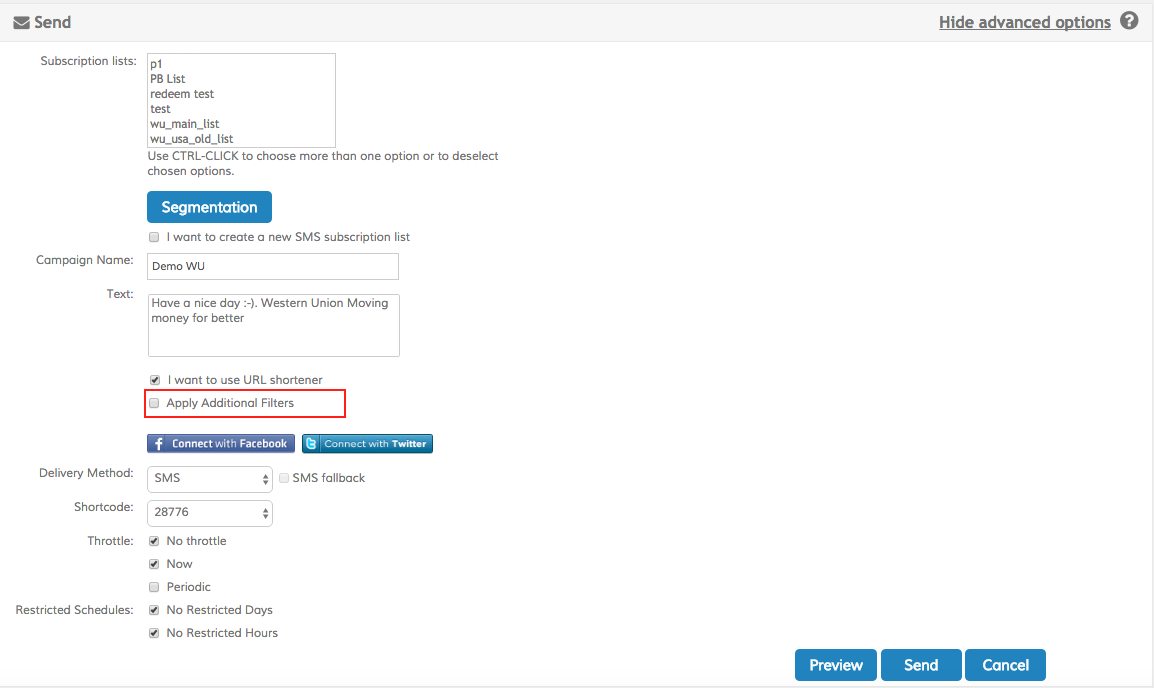The width and height of the screenshot is (1154, 688).
Task: Uncheck I want to use URL shortener
Action: point(154,380)
